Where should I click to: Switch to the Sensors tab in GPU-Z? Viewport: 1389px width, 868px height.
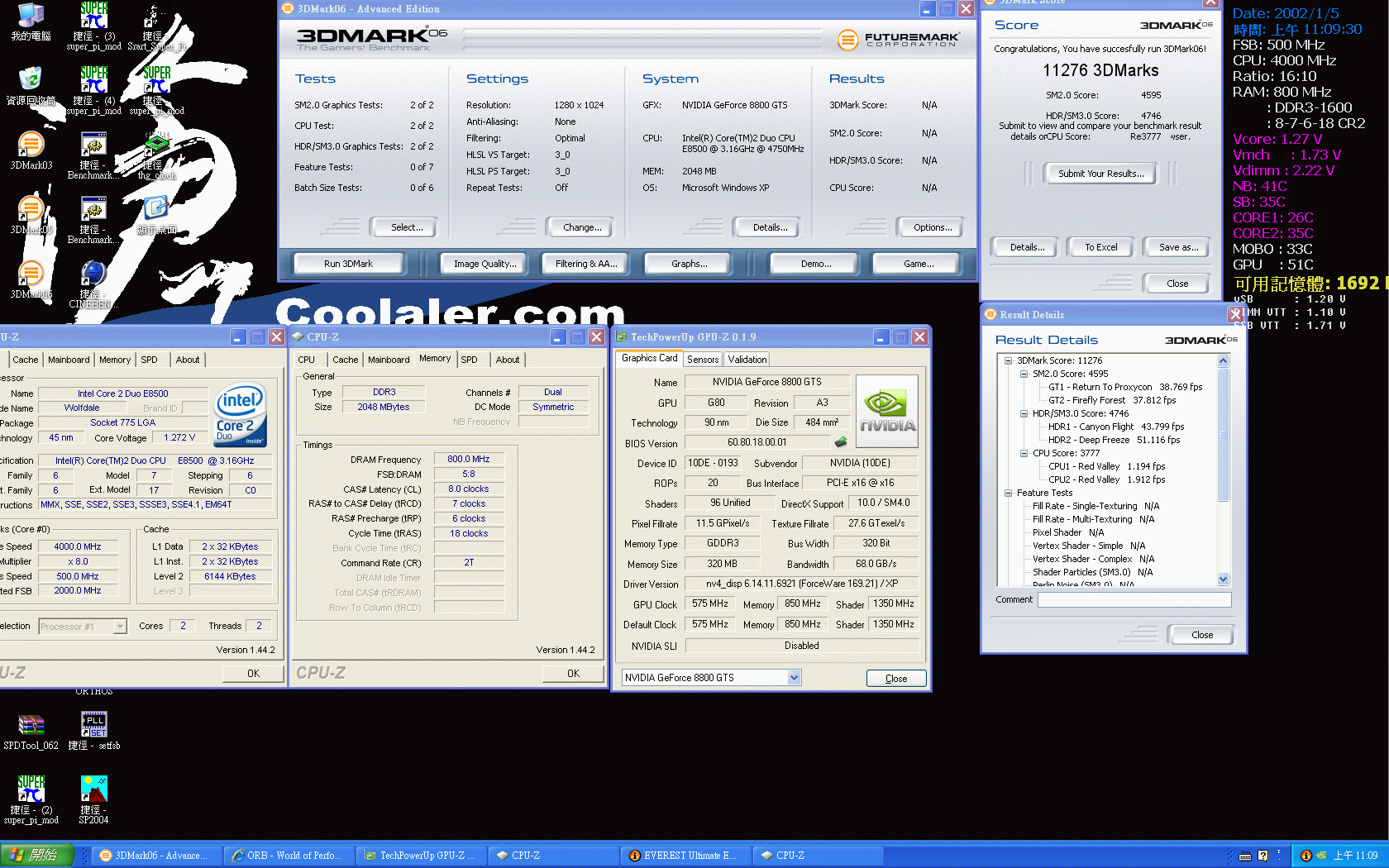tap(703, 360)
